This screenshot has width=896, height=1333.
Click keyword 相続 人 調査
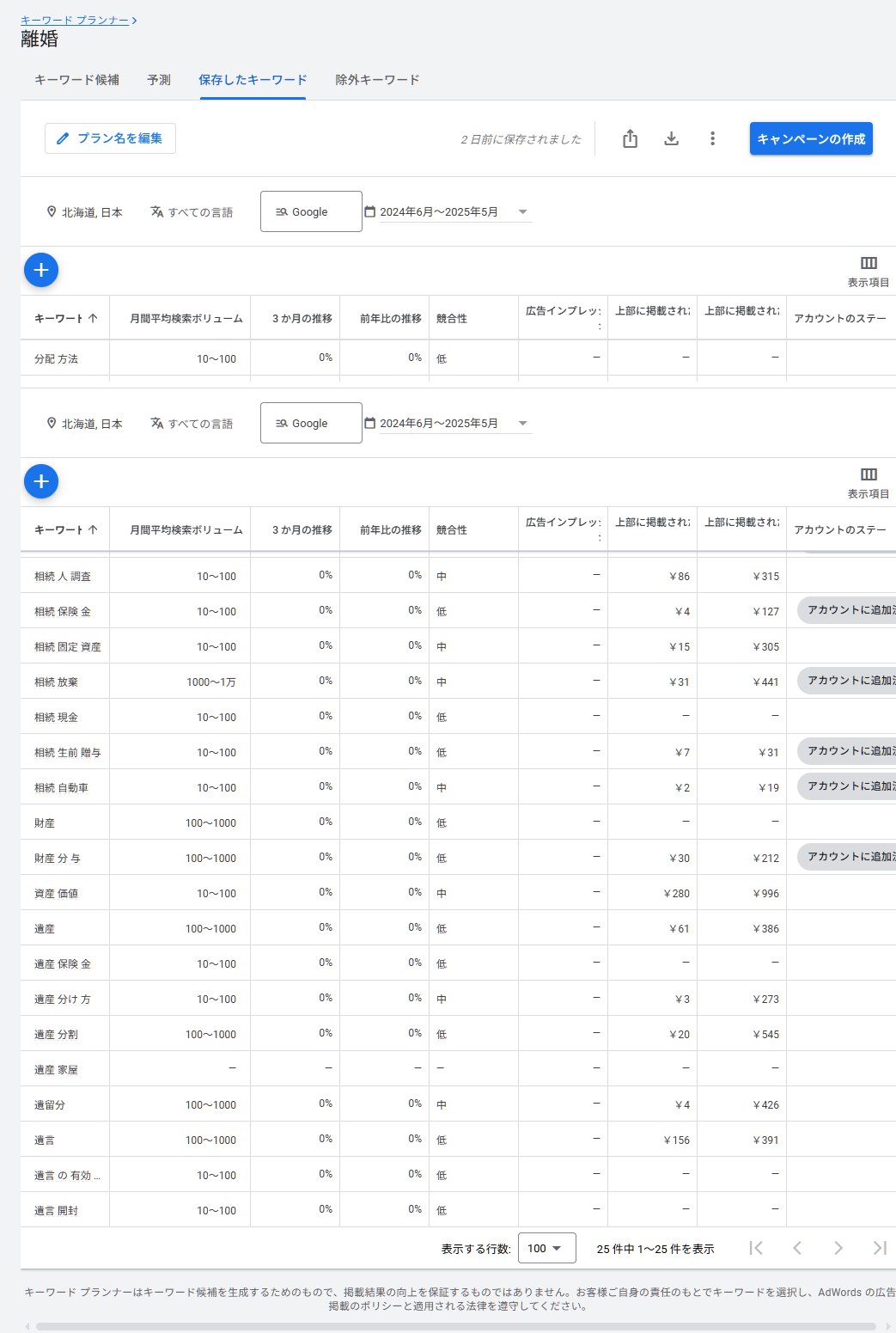(63, 576)
